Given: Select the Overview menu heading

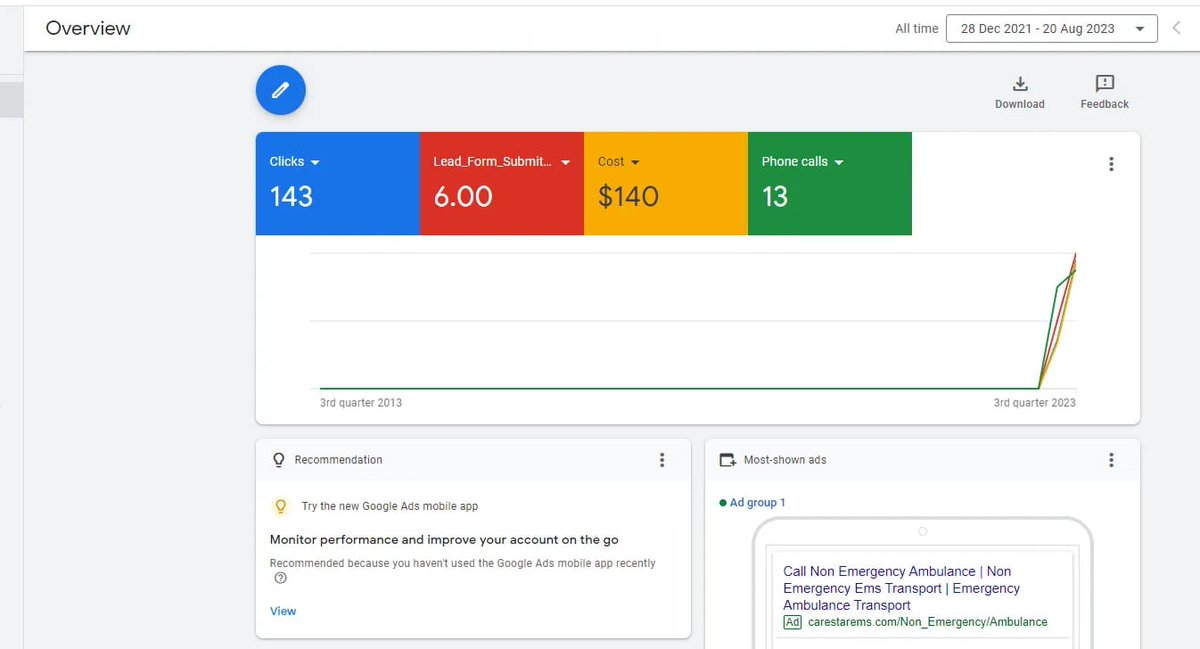Looking at the screenshot, I should tap(87, 28).
